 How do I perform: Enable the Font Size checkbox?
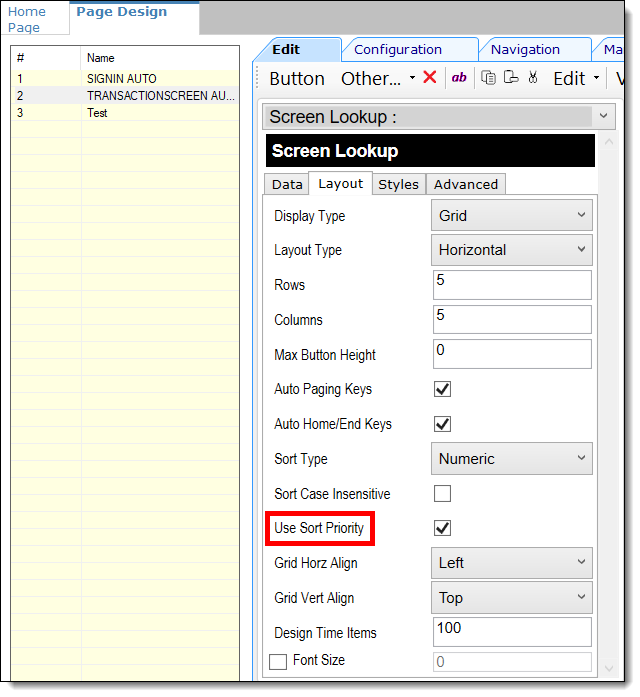pyautogui.click(x=278, y=661)
